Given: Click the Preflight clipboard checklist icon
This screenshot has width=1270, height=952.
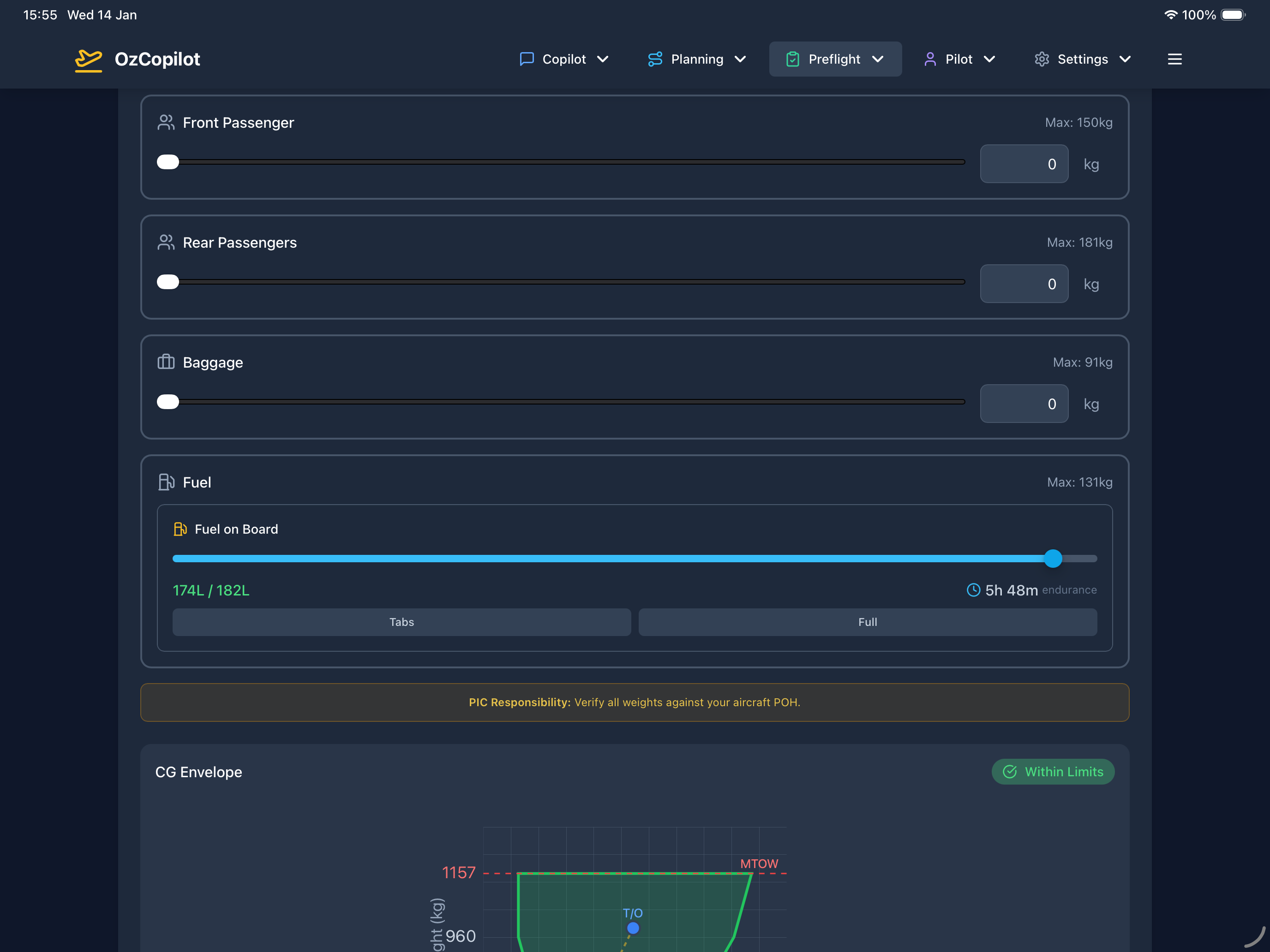Looking at the screenshot, I should coord(793,59).
